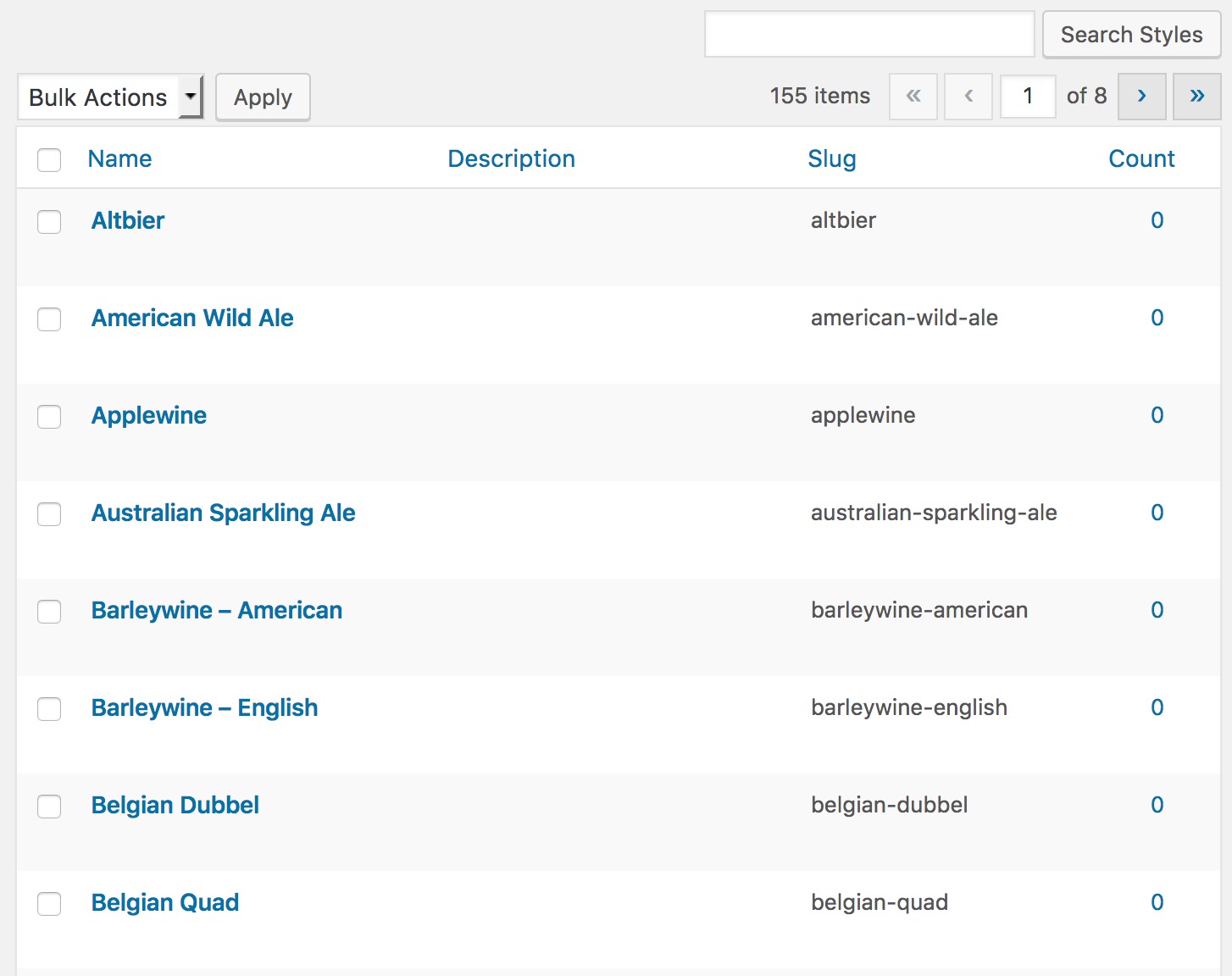Click the Applewine count 0

(x=1157, y=415)
